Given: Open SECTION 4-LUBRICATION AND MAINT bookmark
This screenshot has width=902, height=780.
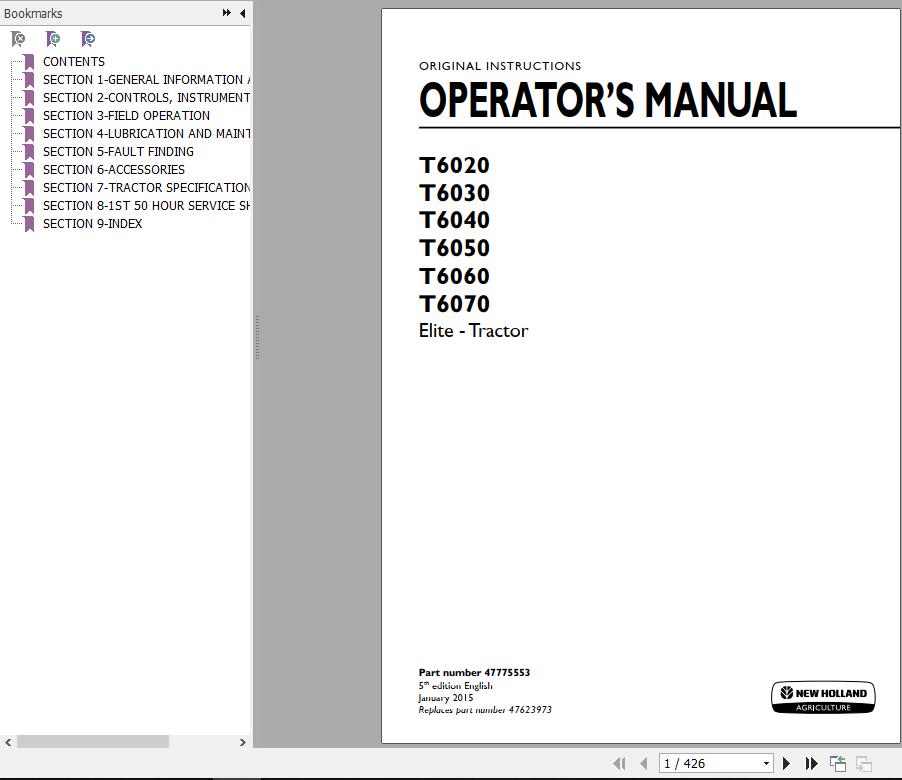Looking at the screenshot, I should (x=146, y=133).
